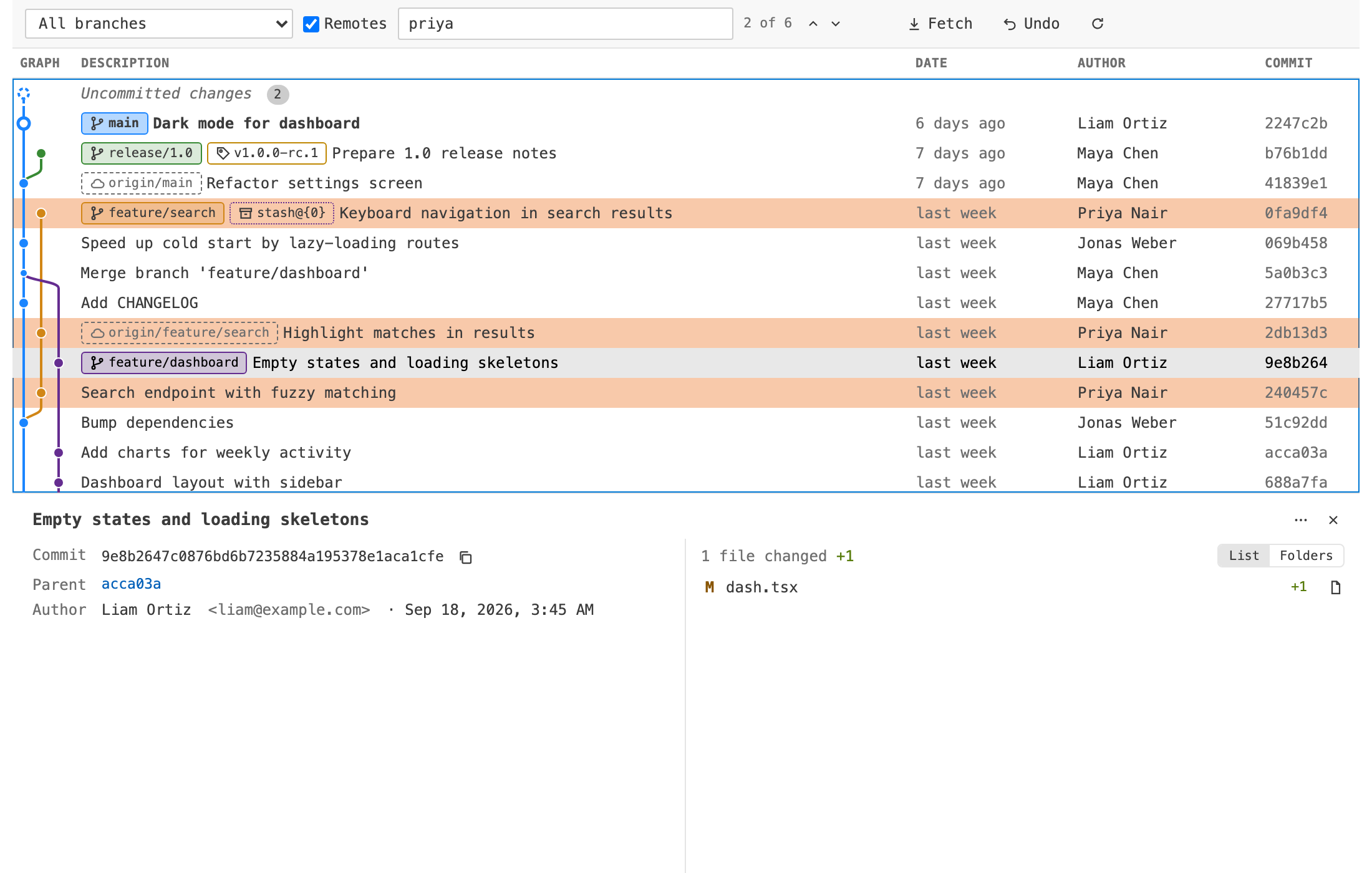The image size is (1372, 873).
Task: Click the Fetch button
Action: point(940,24)
